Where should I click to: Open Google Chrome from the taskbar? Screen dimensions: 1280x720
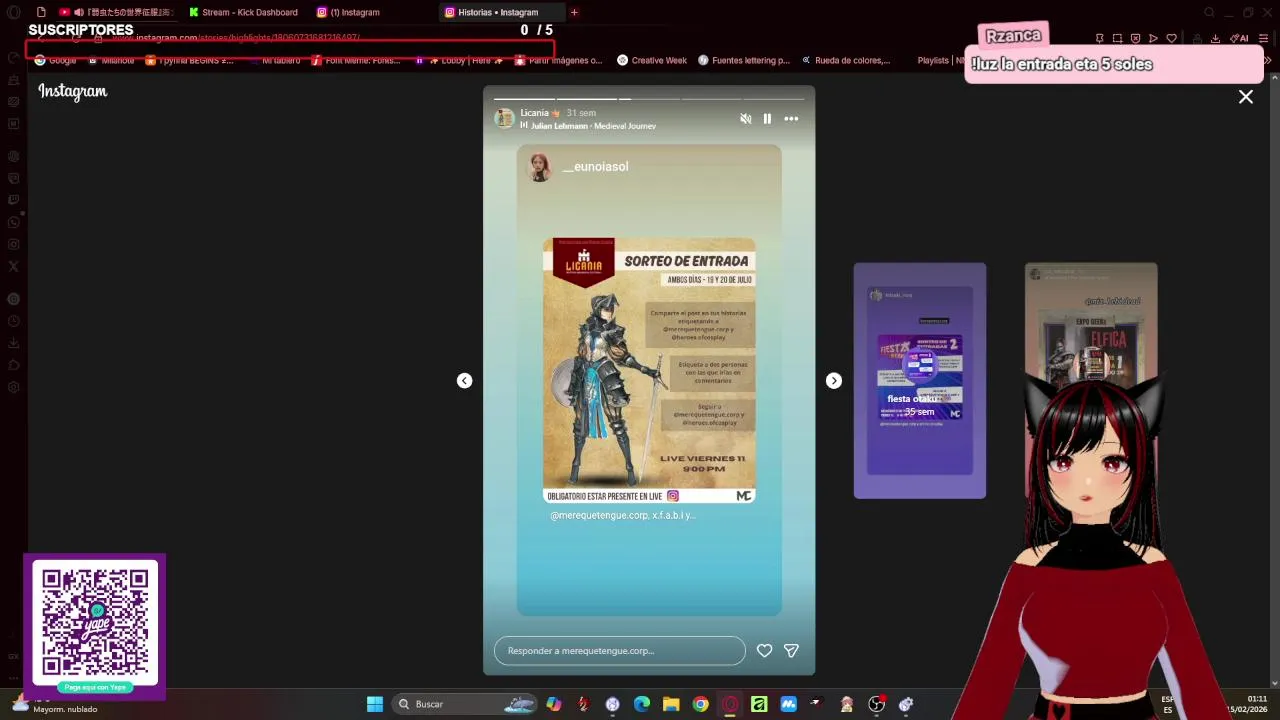(x=701, y=705)
